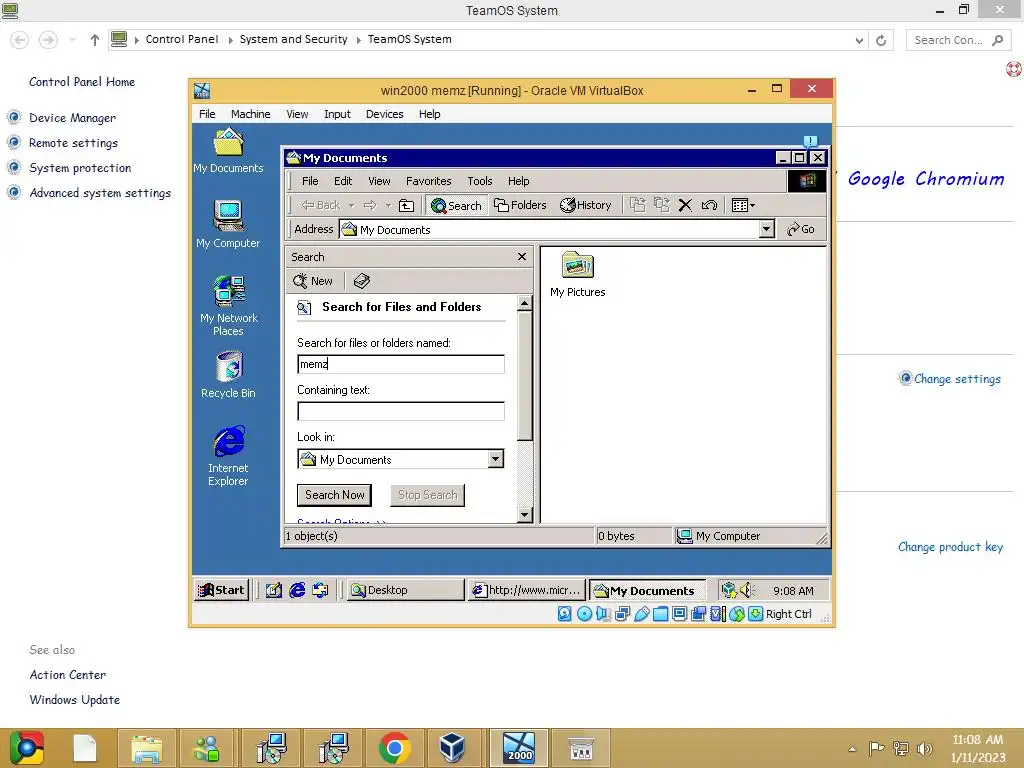Click refresh button in Control Panel address bar
This screenshot has width=1024, height=768.
[x=881, y=40]
